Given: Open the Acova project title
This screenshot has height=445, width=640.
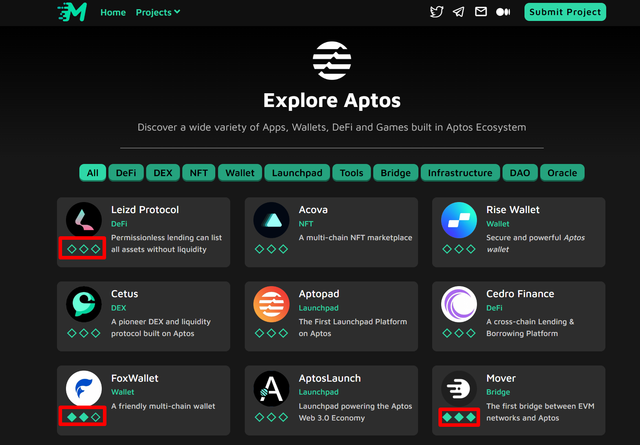Looking at the screenshot, I should point(313,210).
